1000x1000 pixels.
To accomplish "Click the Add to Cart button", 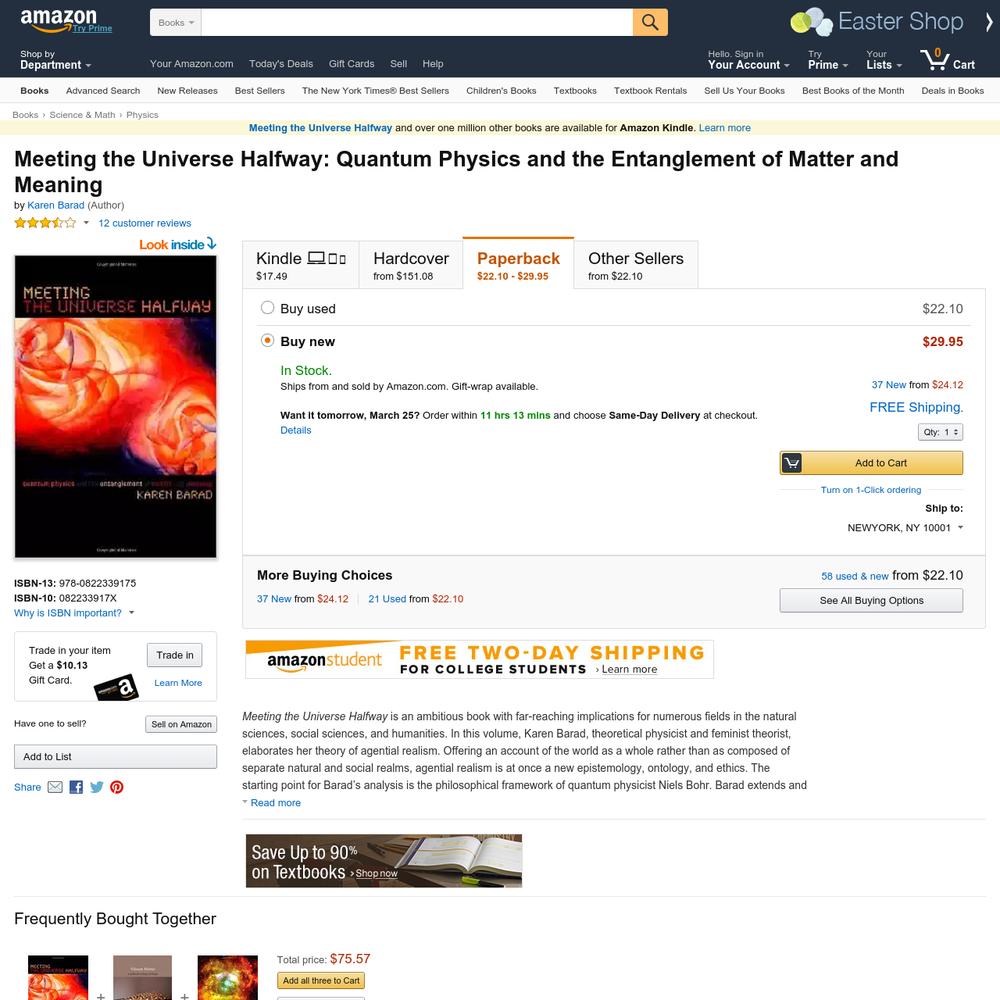I will point(871,463).
